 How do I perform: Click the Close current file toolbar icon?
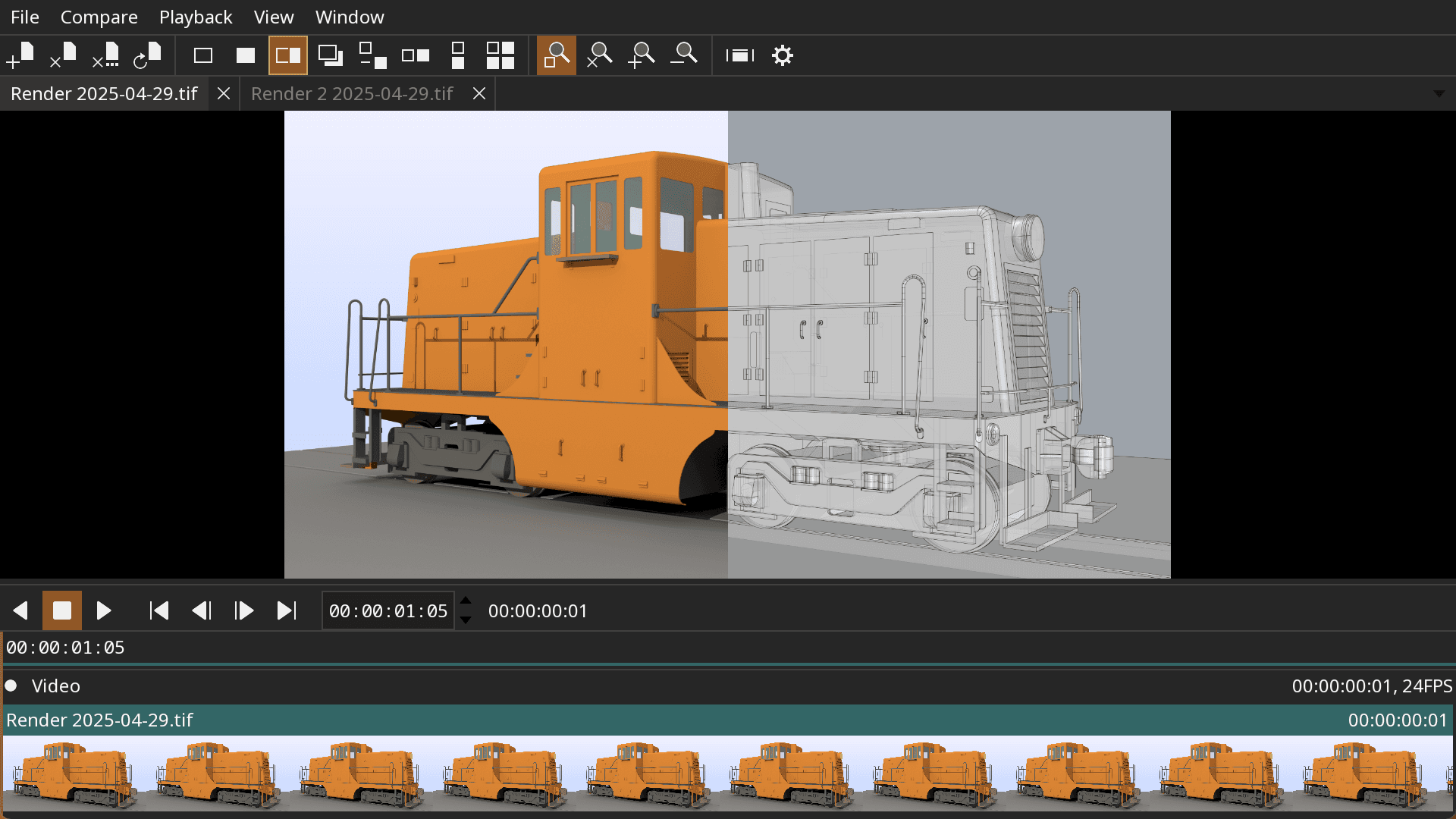click(x=63, y=55)
